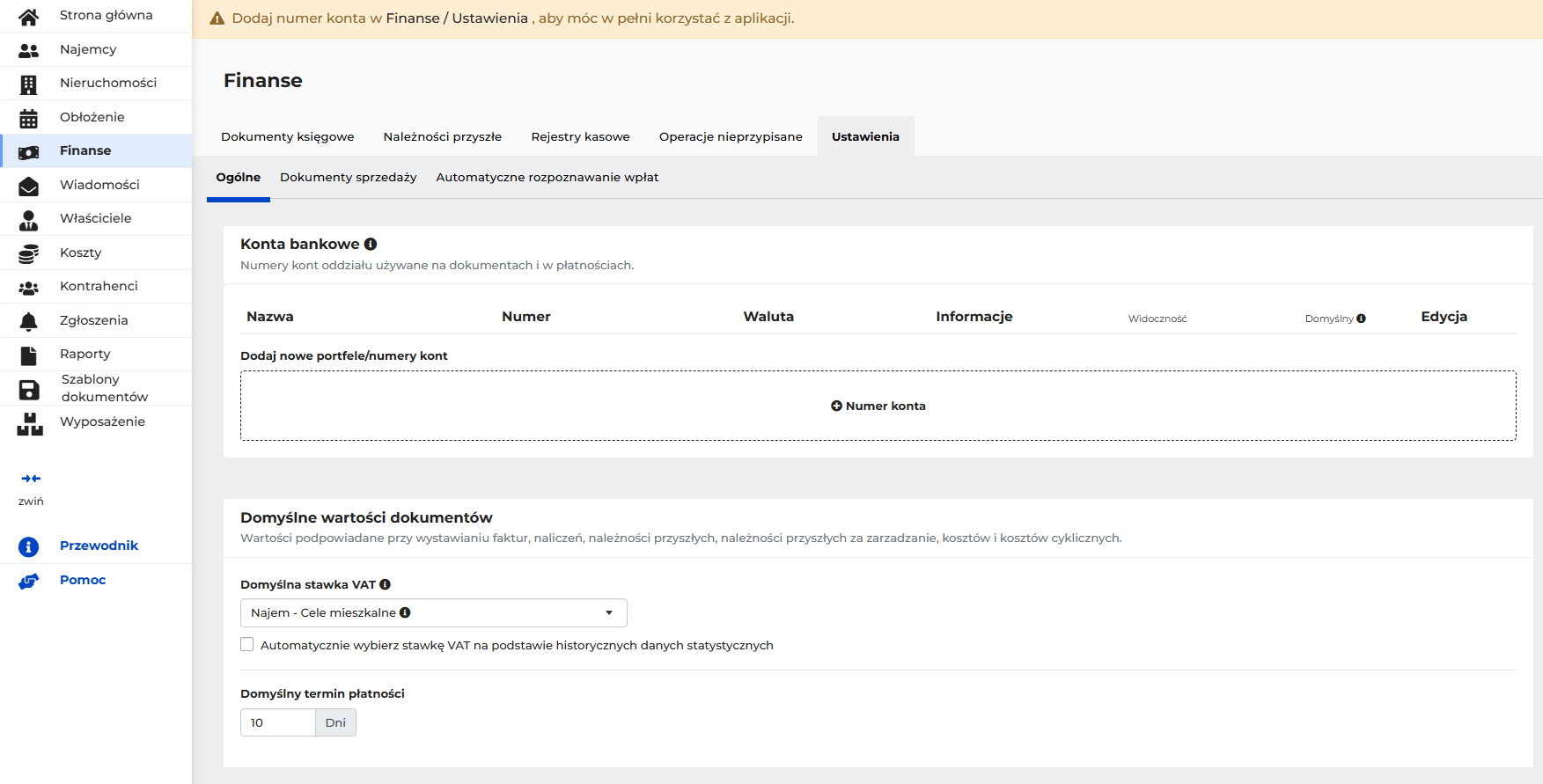Open the Najem - Cele mieszkalne dropdown
The width and height of the screenshot is (1543, 784).
(x=434, y=612)
